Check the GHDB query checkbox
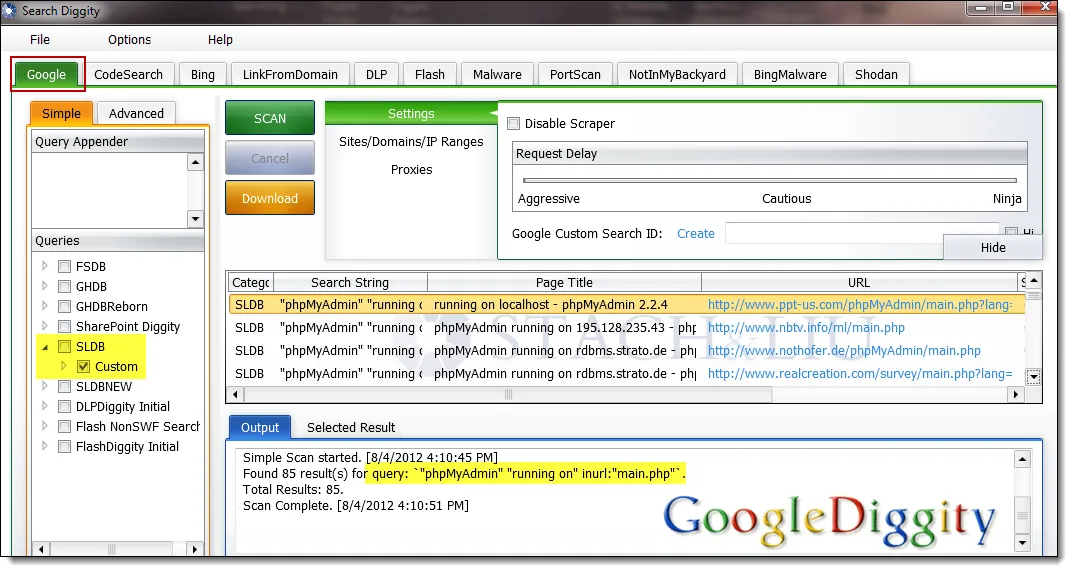 tap(64, 287)
